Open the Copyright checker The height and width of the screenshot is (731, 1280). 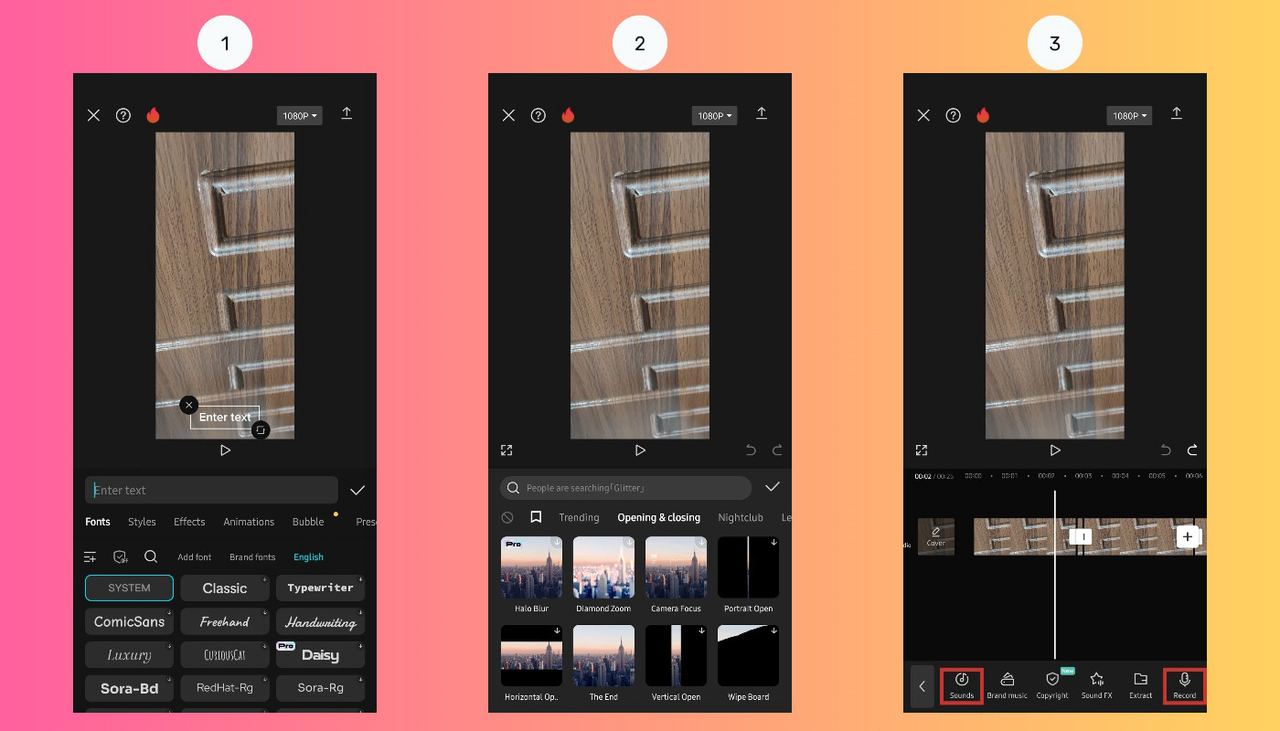coord(1052,686)
